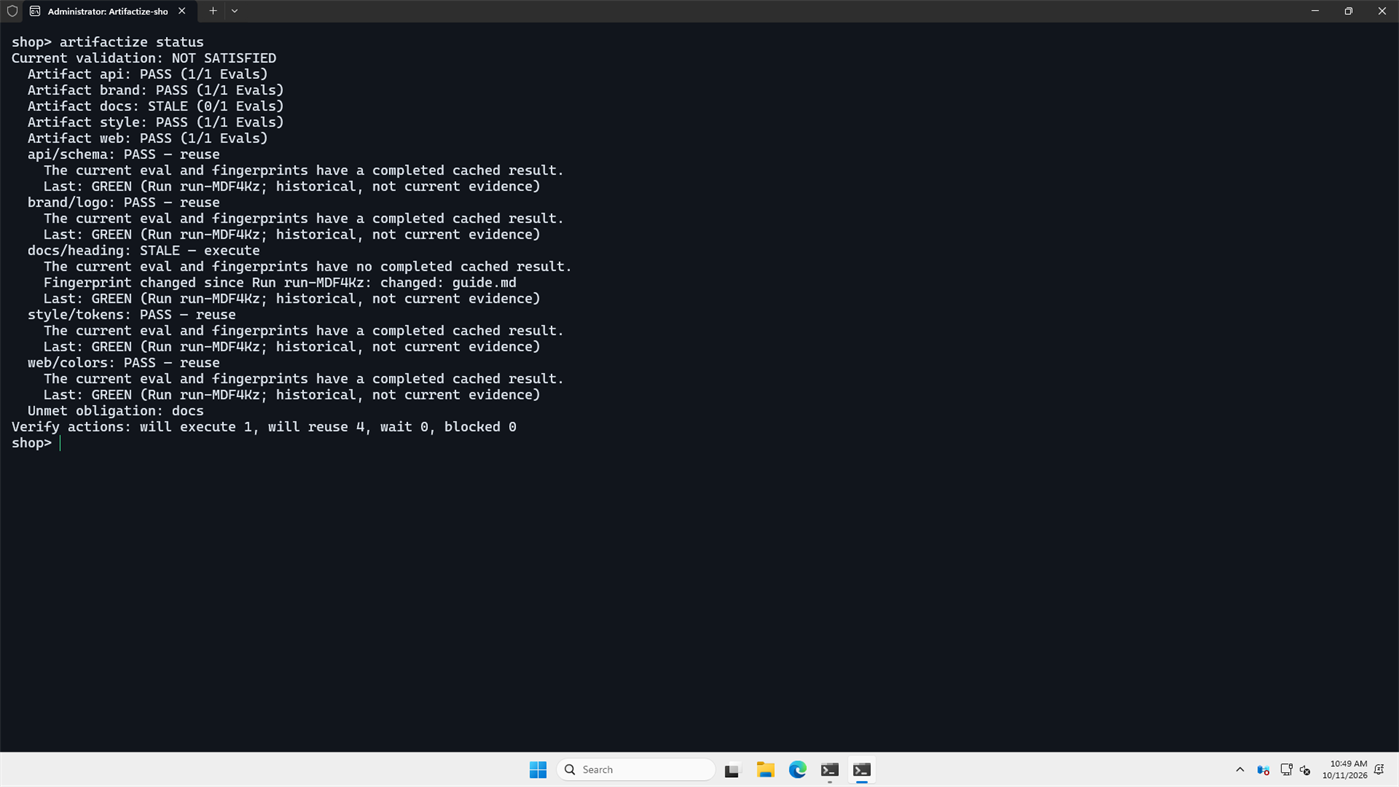
Task: Click the 'api/schema: PASS — reuse' line
Action: click(124, 154)
